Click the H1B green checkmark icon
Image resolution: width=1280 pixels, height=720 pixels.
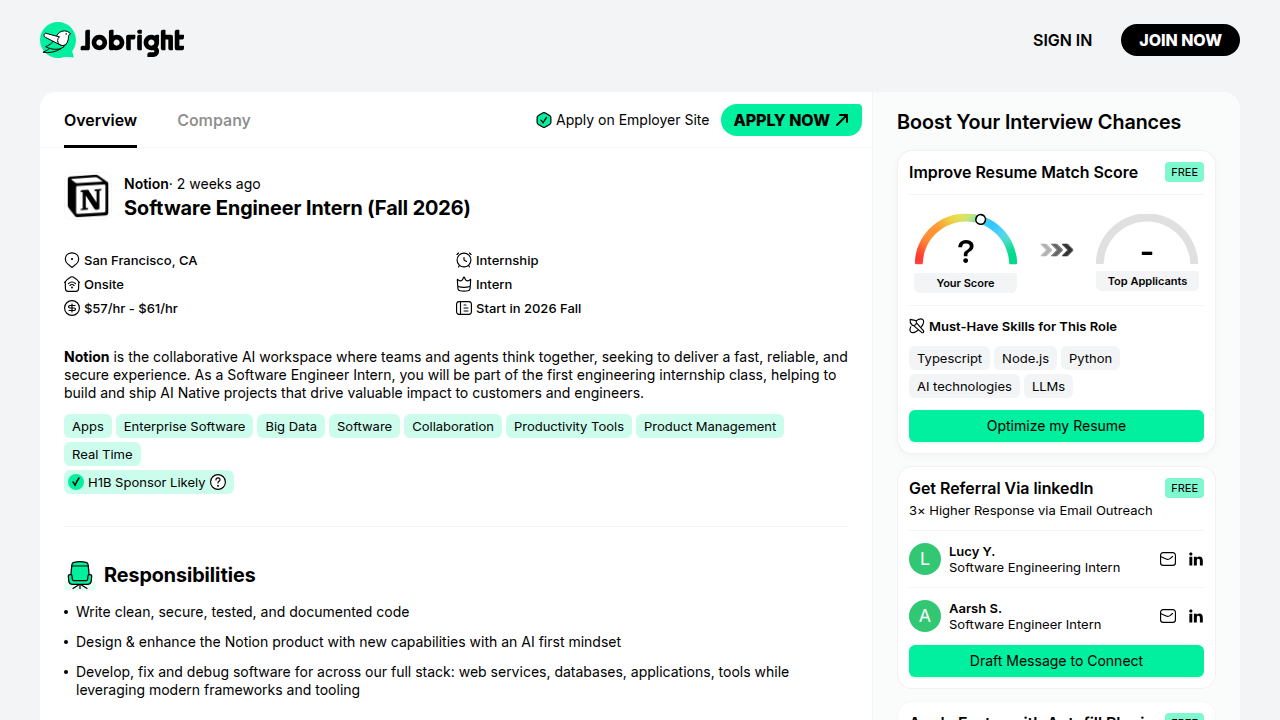76,482
